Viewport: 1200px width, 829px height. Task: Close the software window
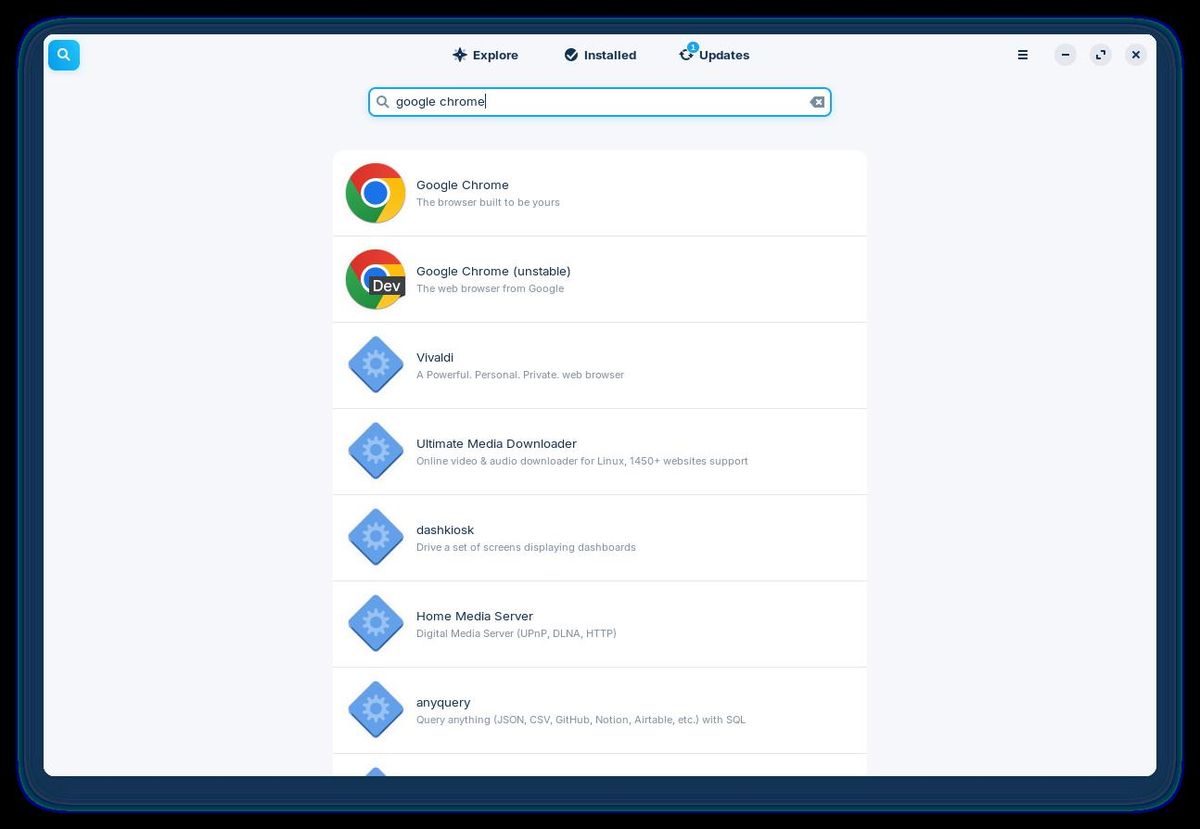click(x=1135, y=55)
